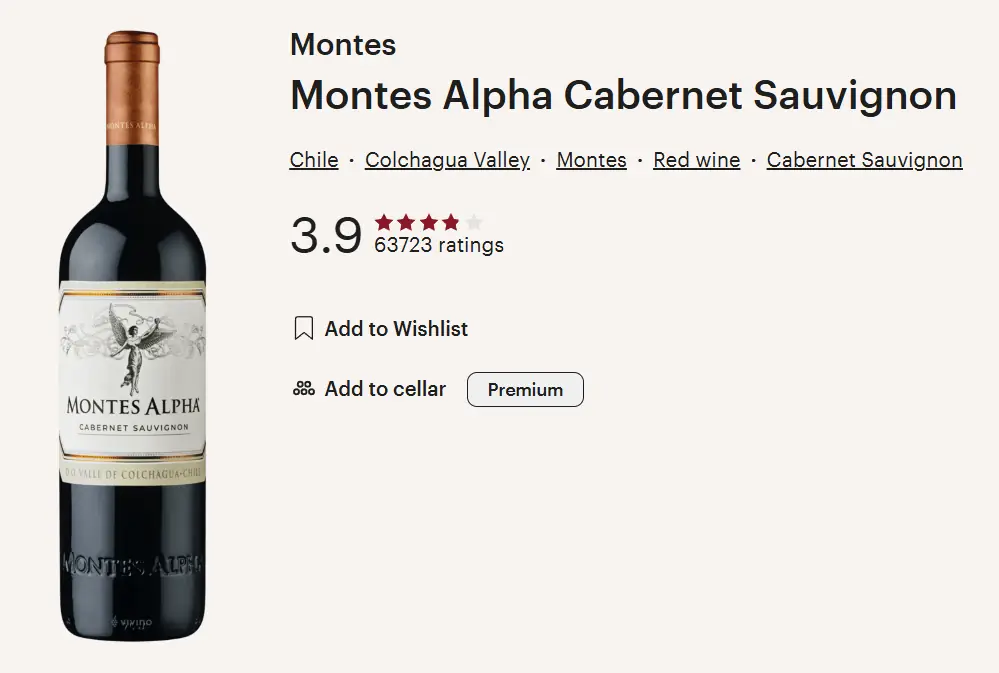
Task: Click the fourth rating star
Action: pyautogui.click(x=451, y=222)
